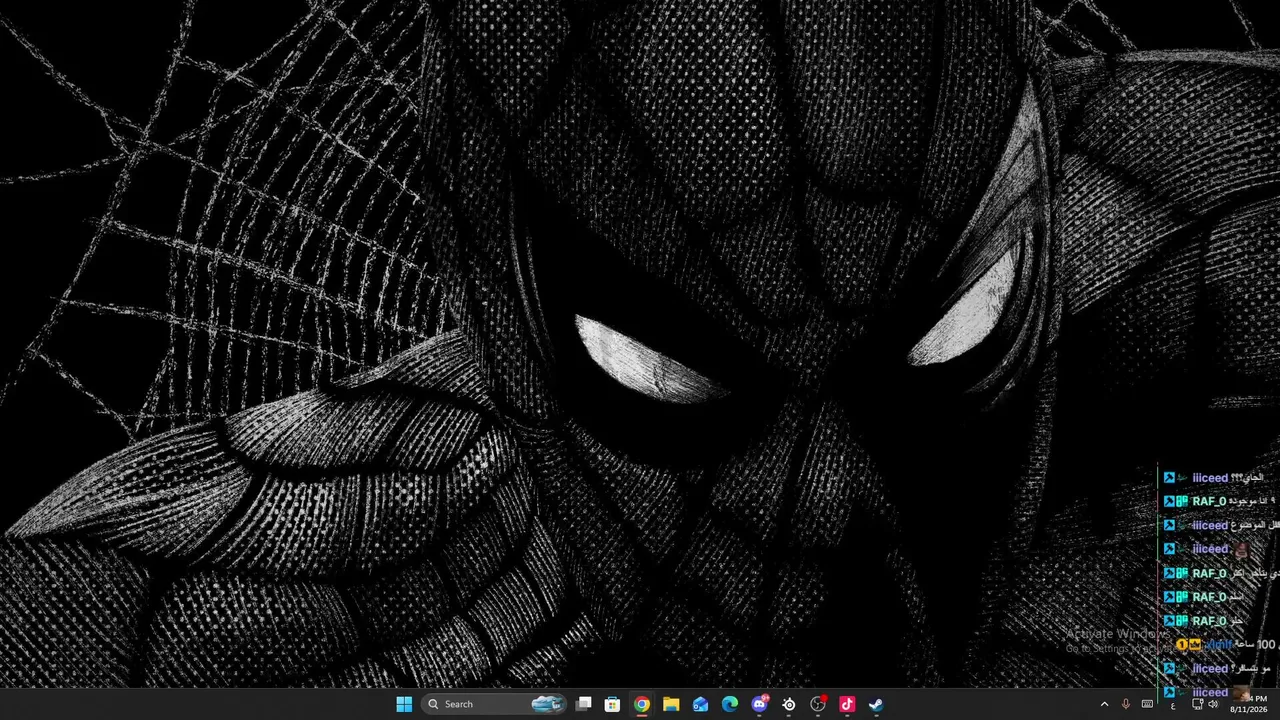
Task: Open network settings from the tray
Action: click(1198, 704)
